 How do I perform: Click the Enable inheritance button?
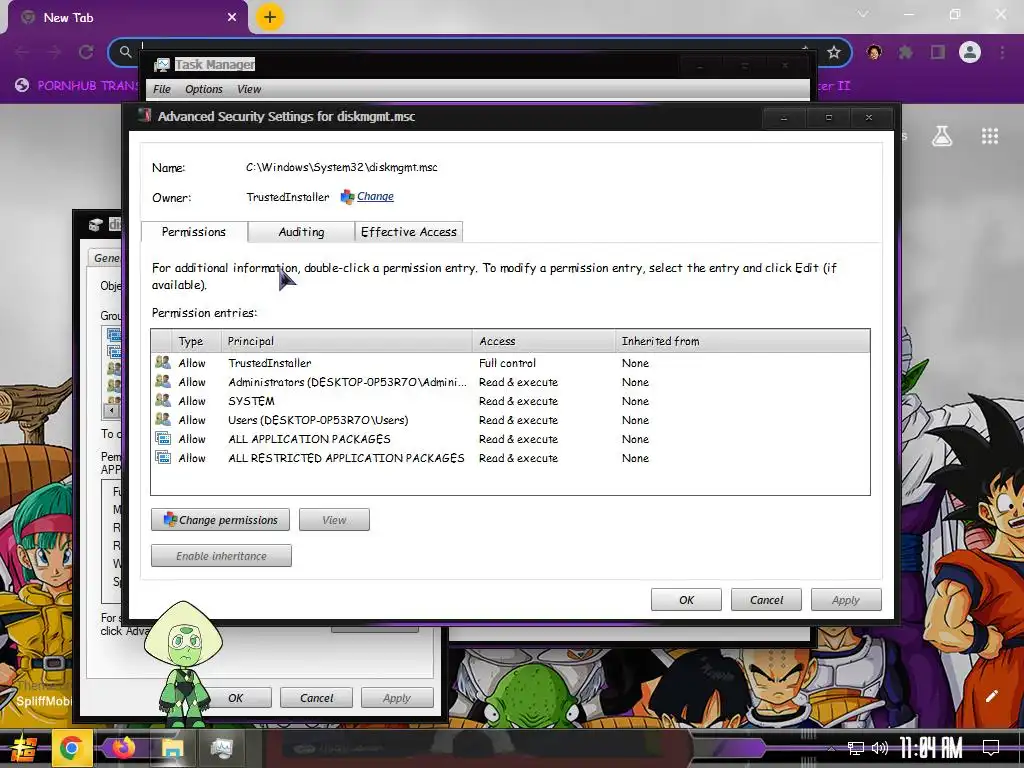point(221,556)
